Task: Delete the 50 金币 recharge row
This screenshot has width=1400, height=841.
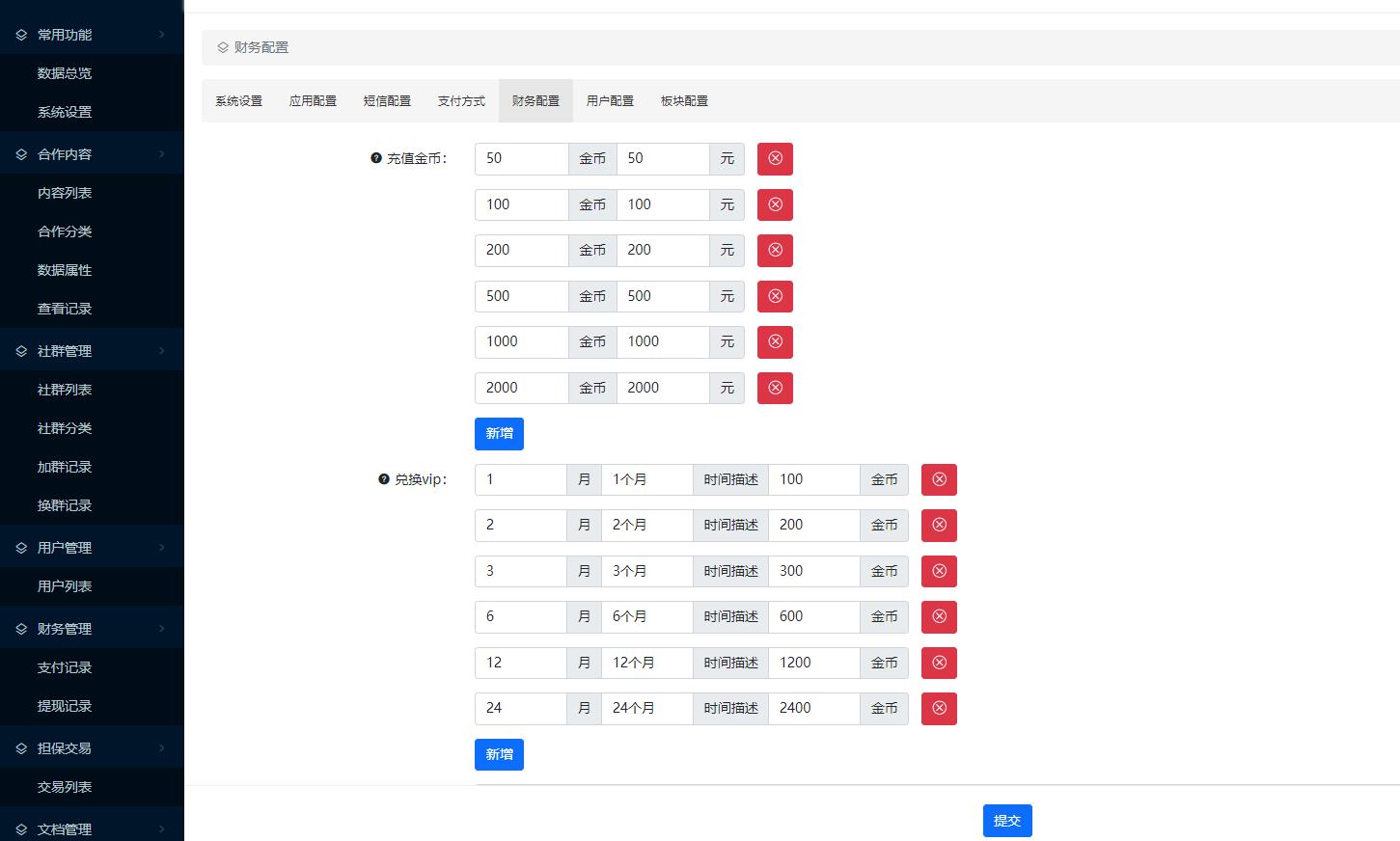Action: click(x=775, y=158)
